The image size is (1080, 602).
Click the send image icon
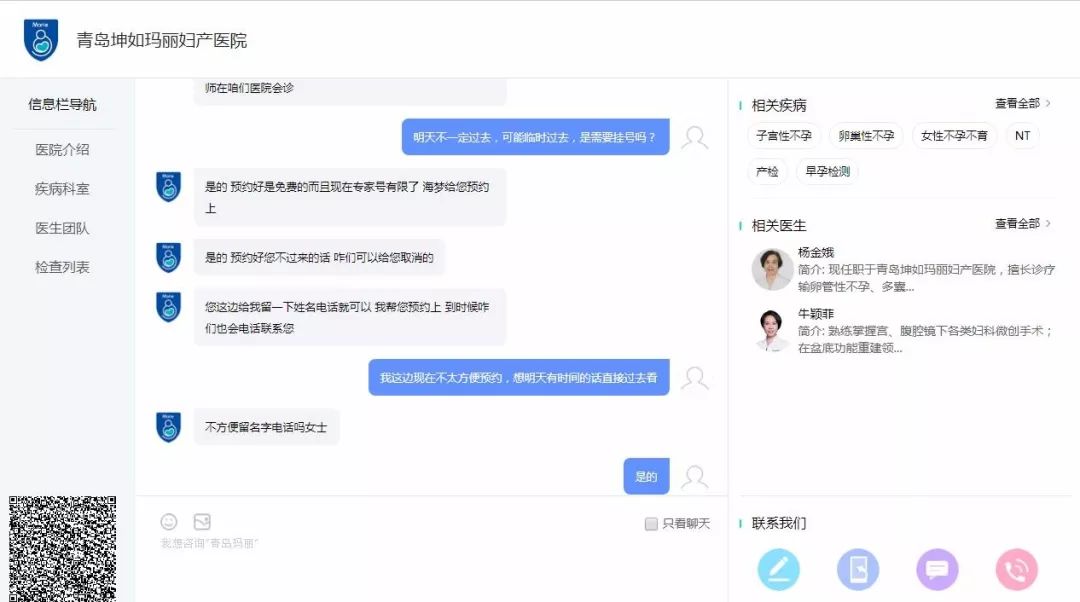(202, 522)
